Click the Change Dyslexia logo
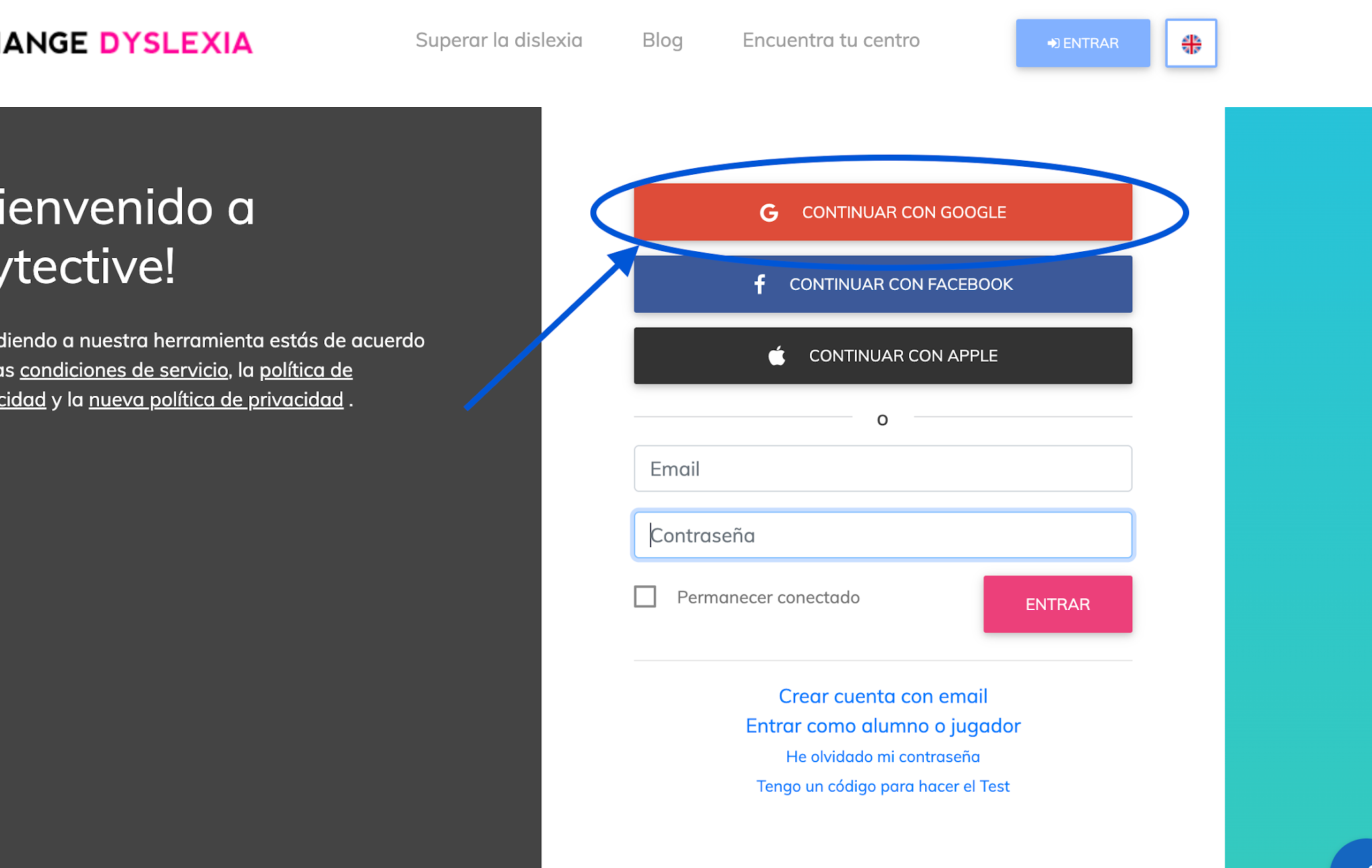 tap(127, 44)
